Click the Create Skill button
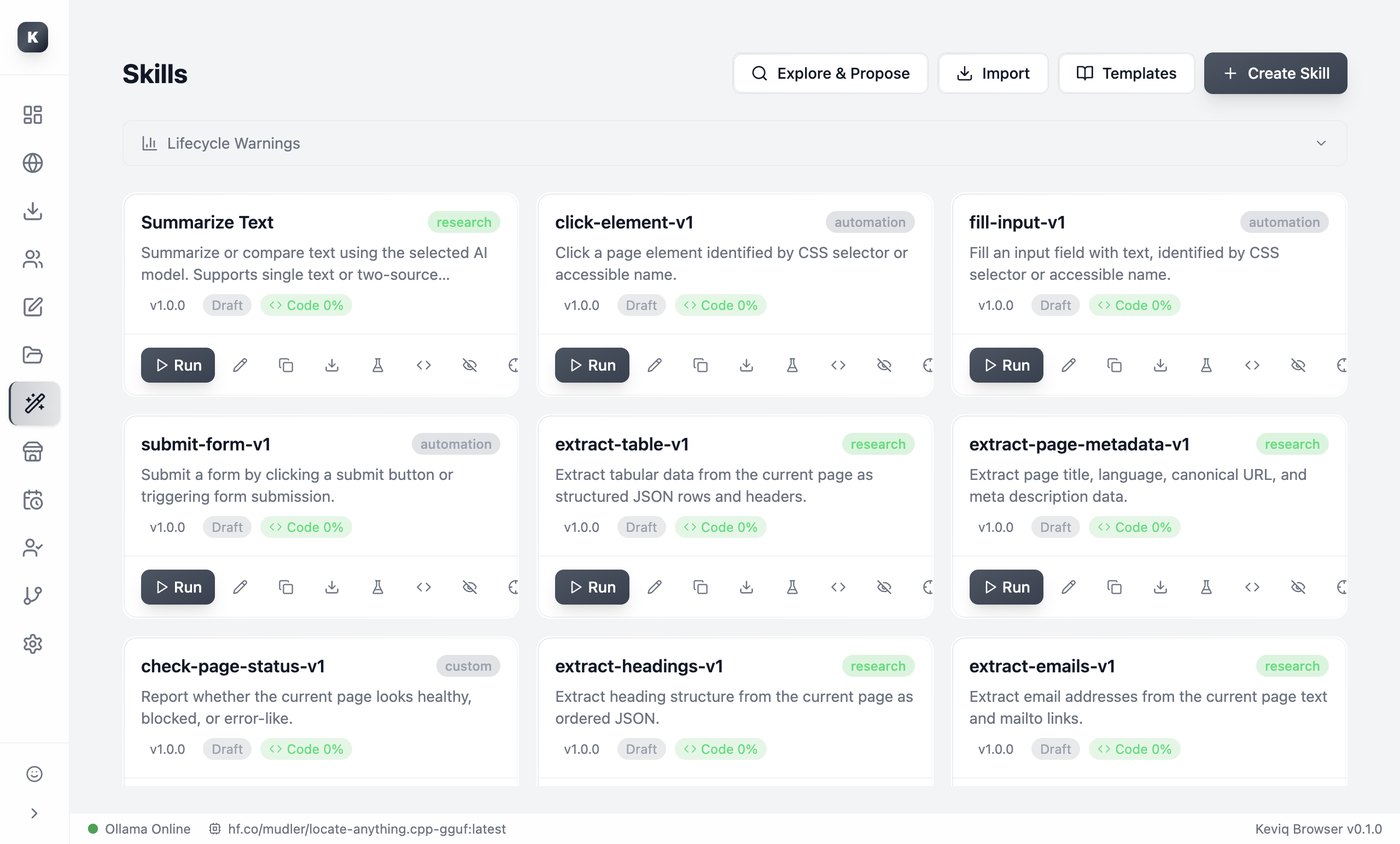The image size is (1400, 844). (1275, 73)
